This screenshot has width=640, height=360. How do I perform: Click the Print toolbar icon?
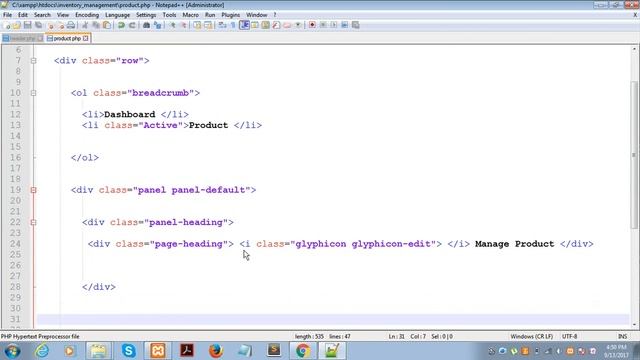point(71,25)
